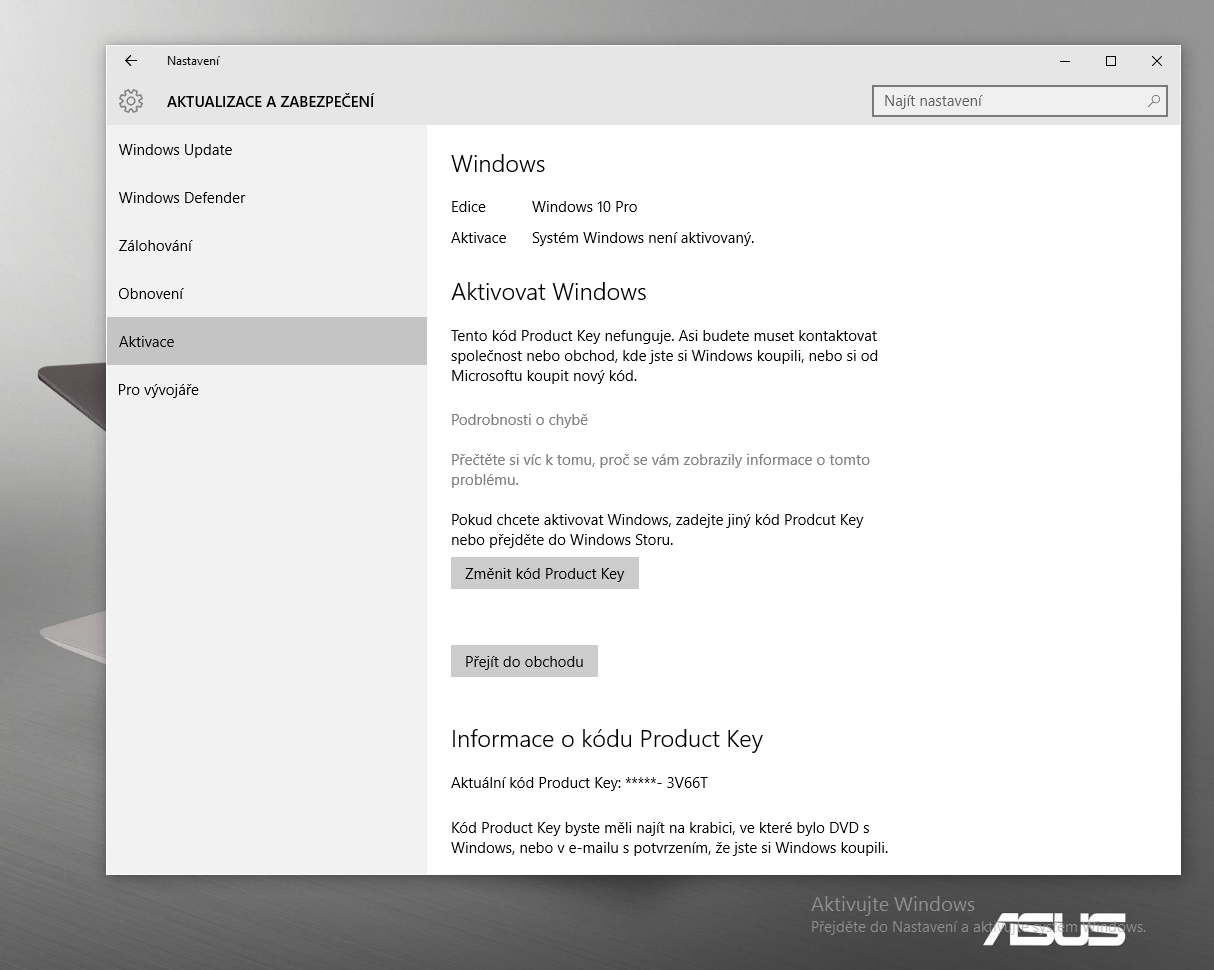Close the Nastavení window
Viewport: 1214px width, 970px height.
coord(1156,61)
